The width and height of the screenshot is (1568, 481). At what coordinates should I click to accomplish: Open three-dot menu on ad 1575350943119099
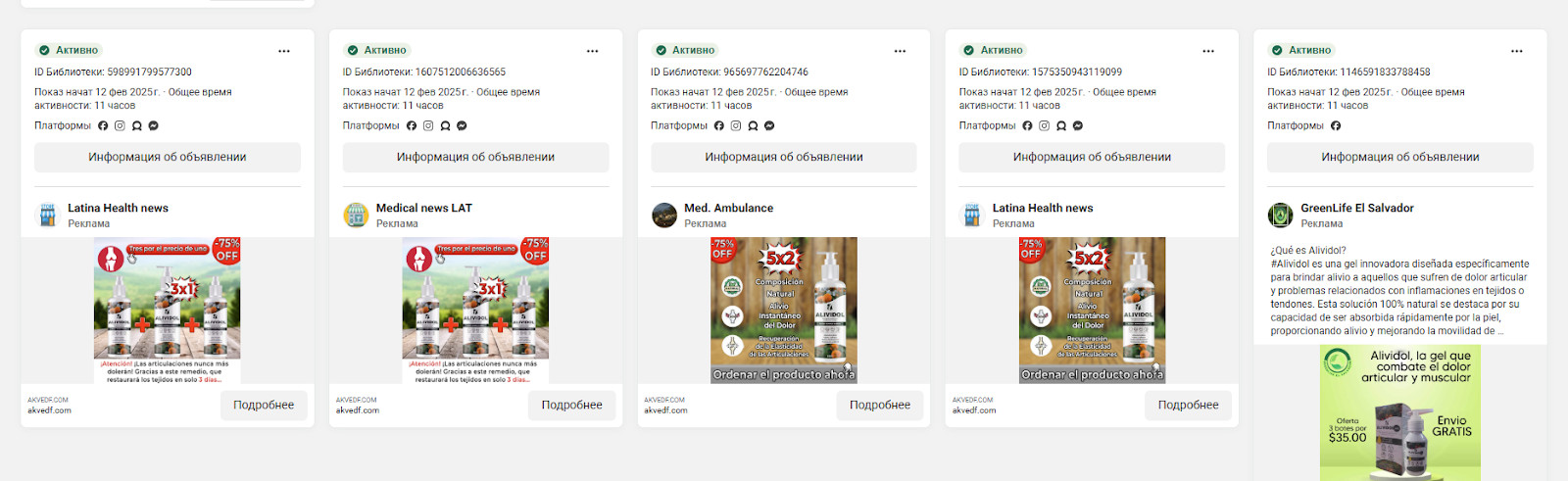coord(1208,51)
